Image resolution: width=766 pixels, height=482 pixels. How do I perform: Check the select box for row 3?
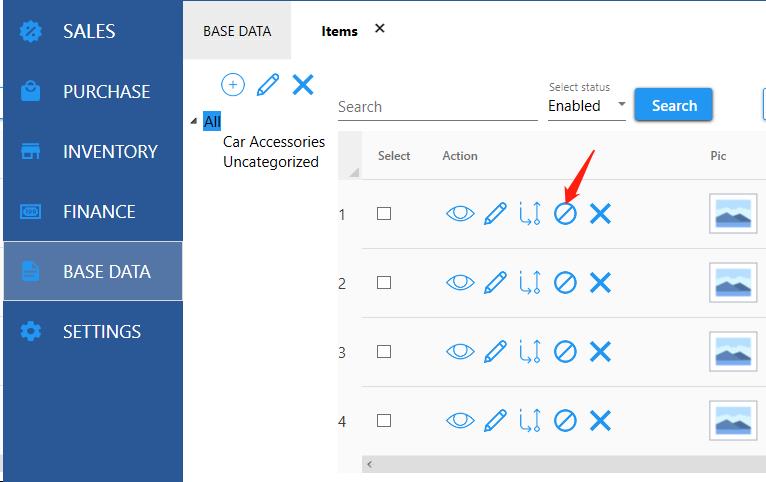tap(384, 352)
